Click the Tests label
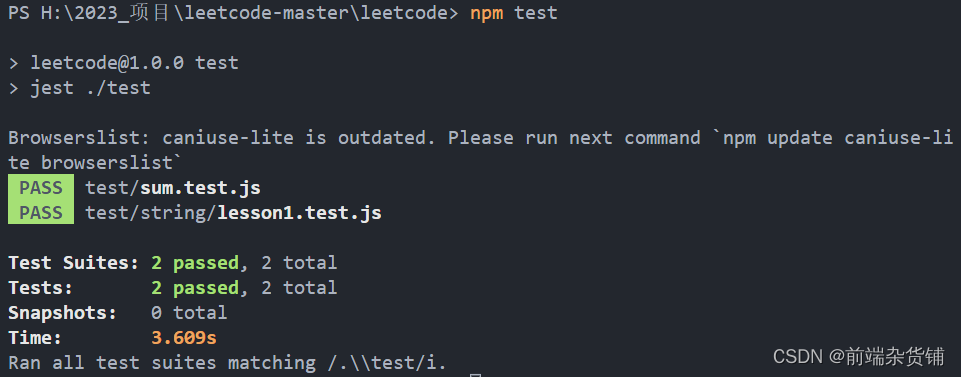The height and width of the screenshot is (377, 961). 40,288
